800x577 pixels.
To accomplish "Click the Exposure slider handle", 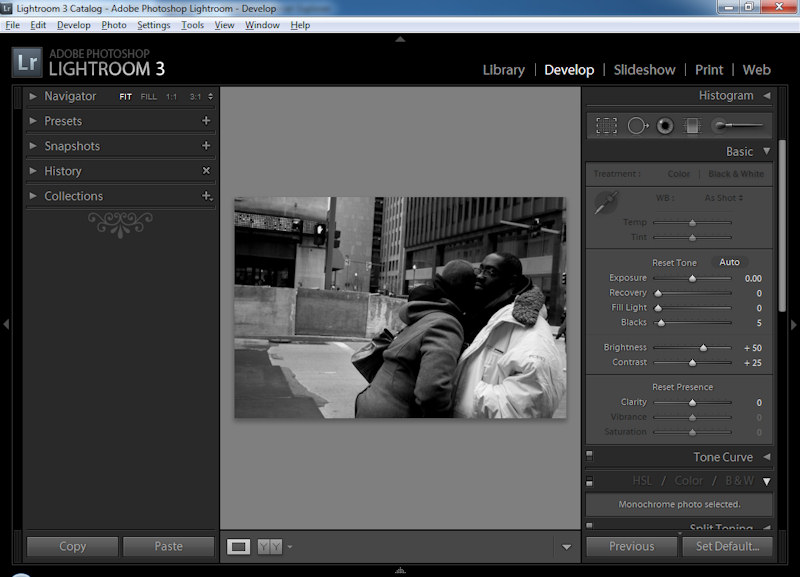I will click(x=692, y=279).
